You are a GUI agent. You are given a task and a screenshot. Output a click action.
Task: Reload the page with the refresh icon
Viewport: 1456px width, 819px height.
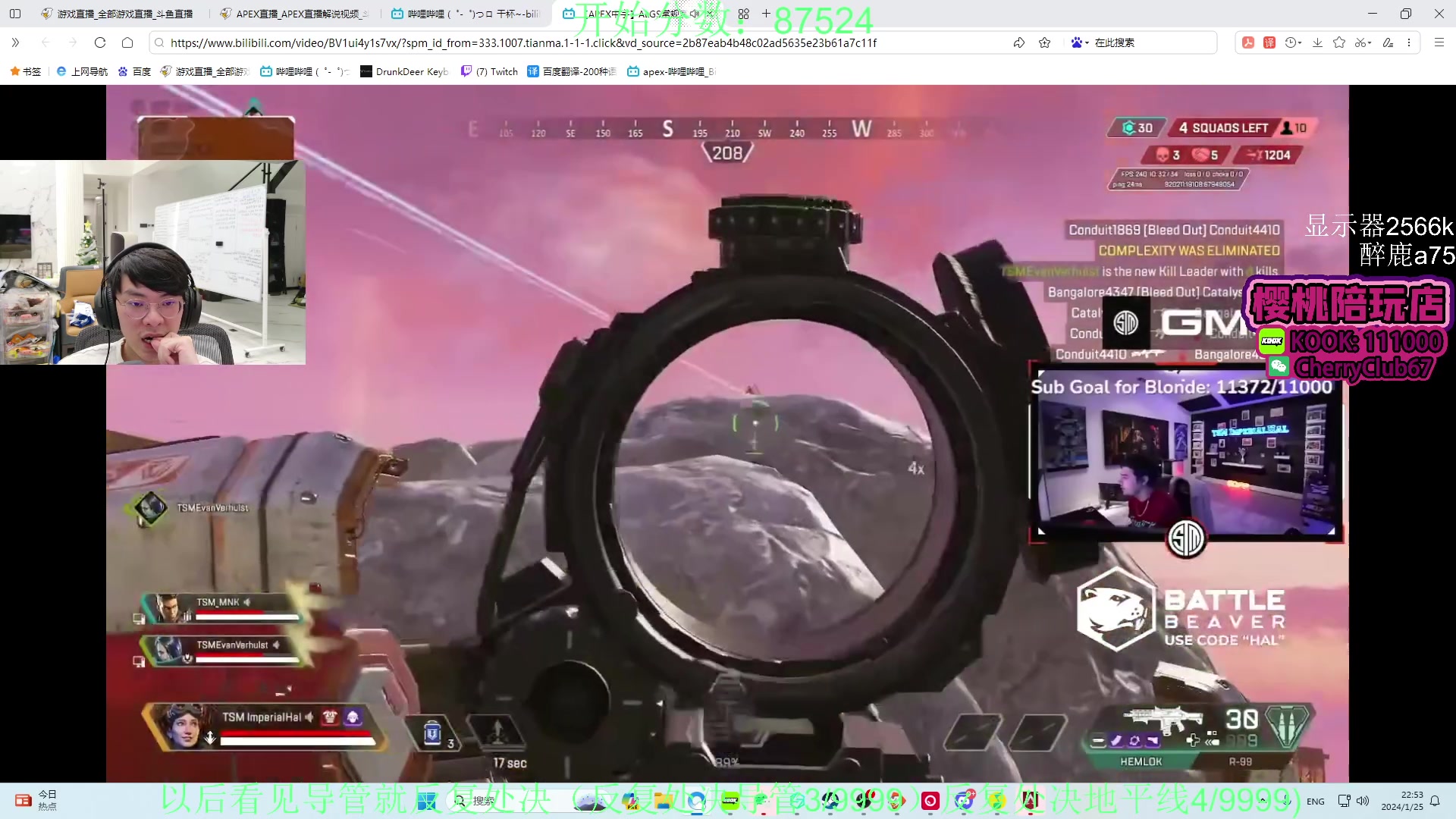100,42
